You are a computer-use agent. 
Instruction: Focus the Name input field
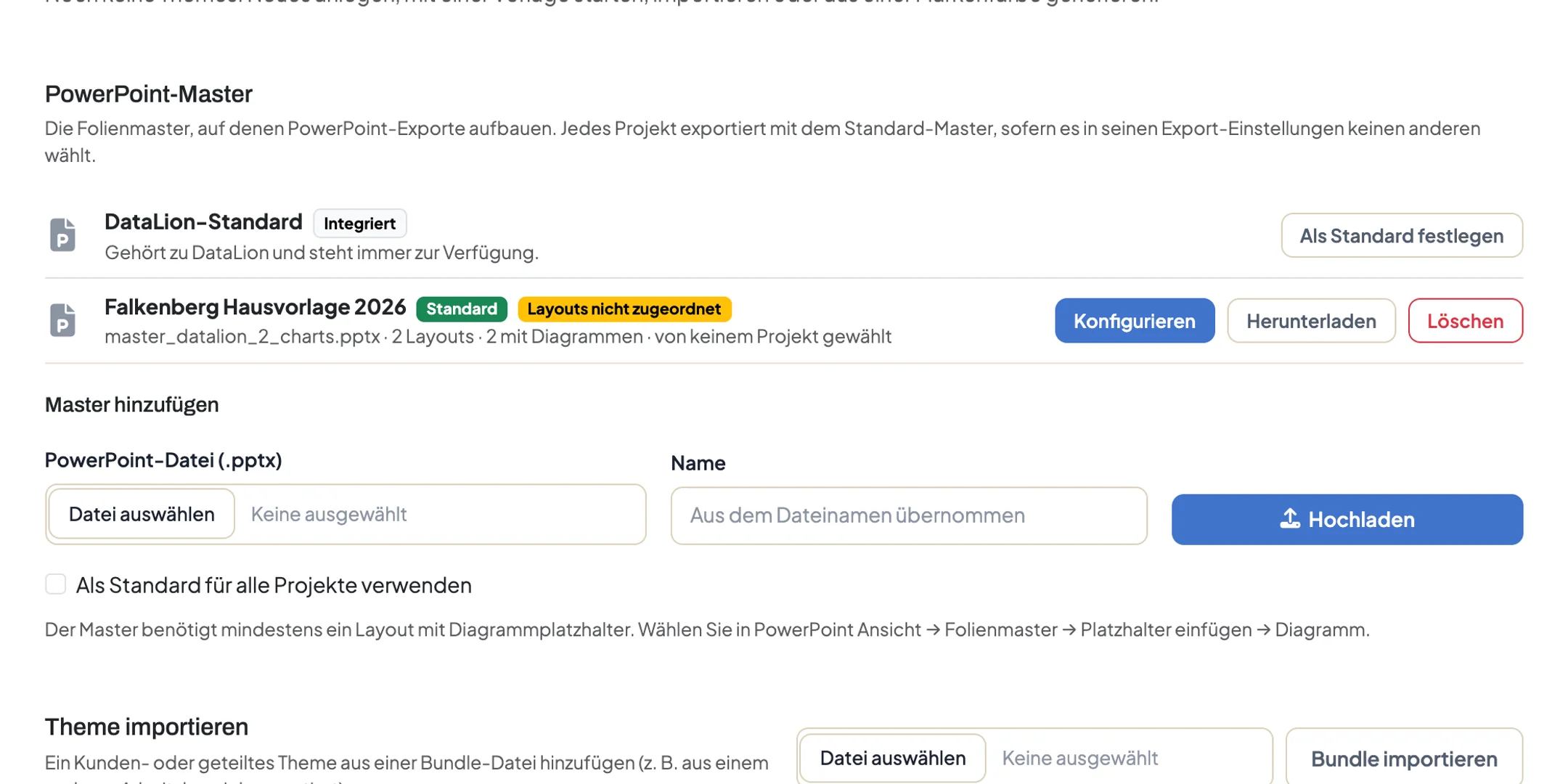pyautogui.click(x=909, y=515)
